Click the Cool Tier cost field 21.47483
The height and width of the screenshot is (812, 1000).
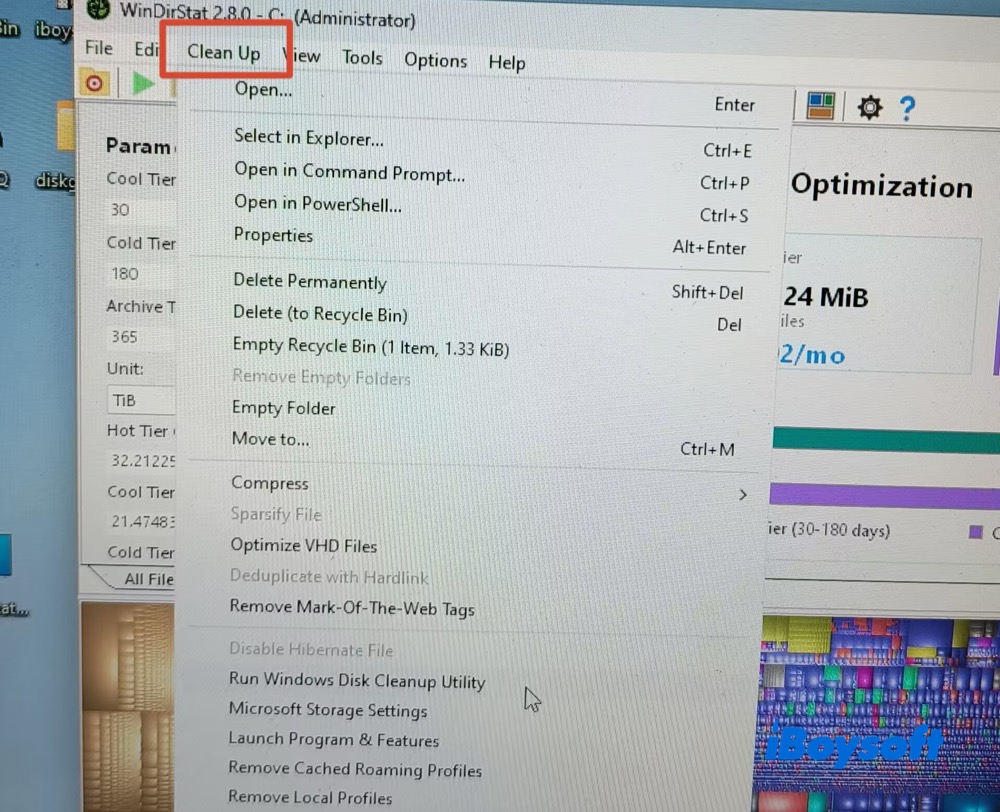click(142, 522)
